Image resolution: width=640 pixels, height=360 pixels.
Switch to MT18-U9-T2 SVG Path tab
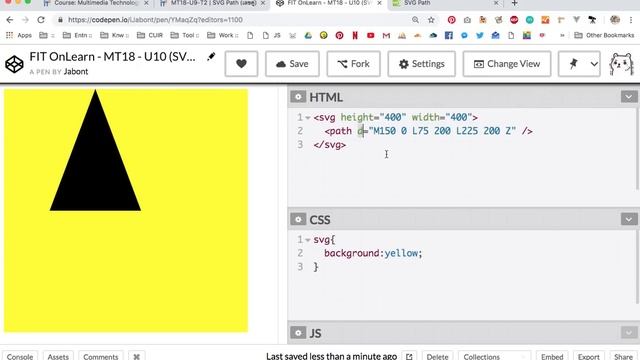213,3
